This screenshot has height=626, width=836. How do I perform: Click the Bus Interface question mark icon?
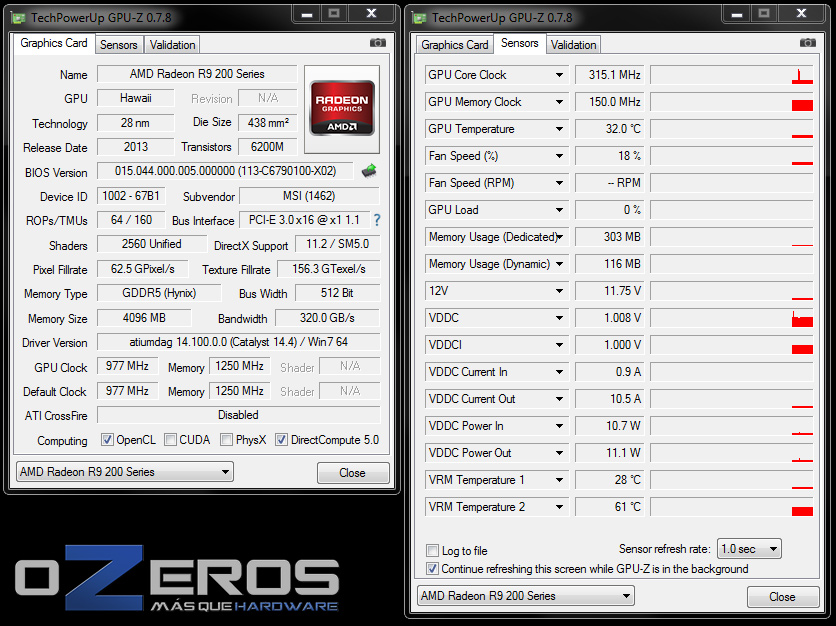click(377, 220)
